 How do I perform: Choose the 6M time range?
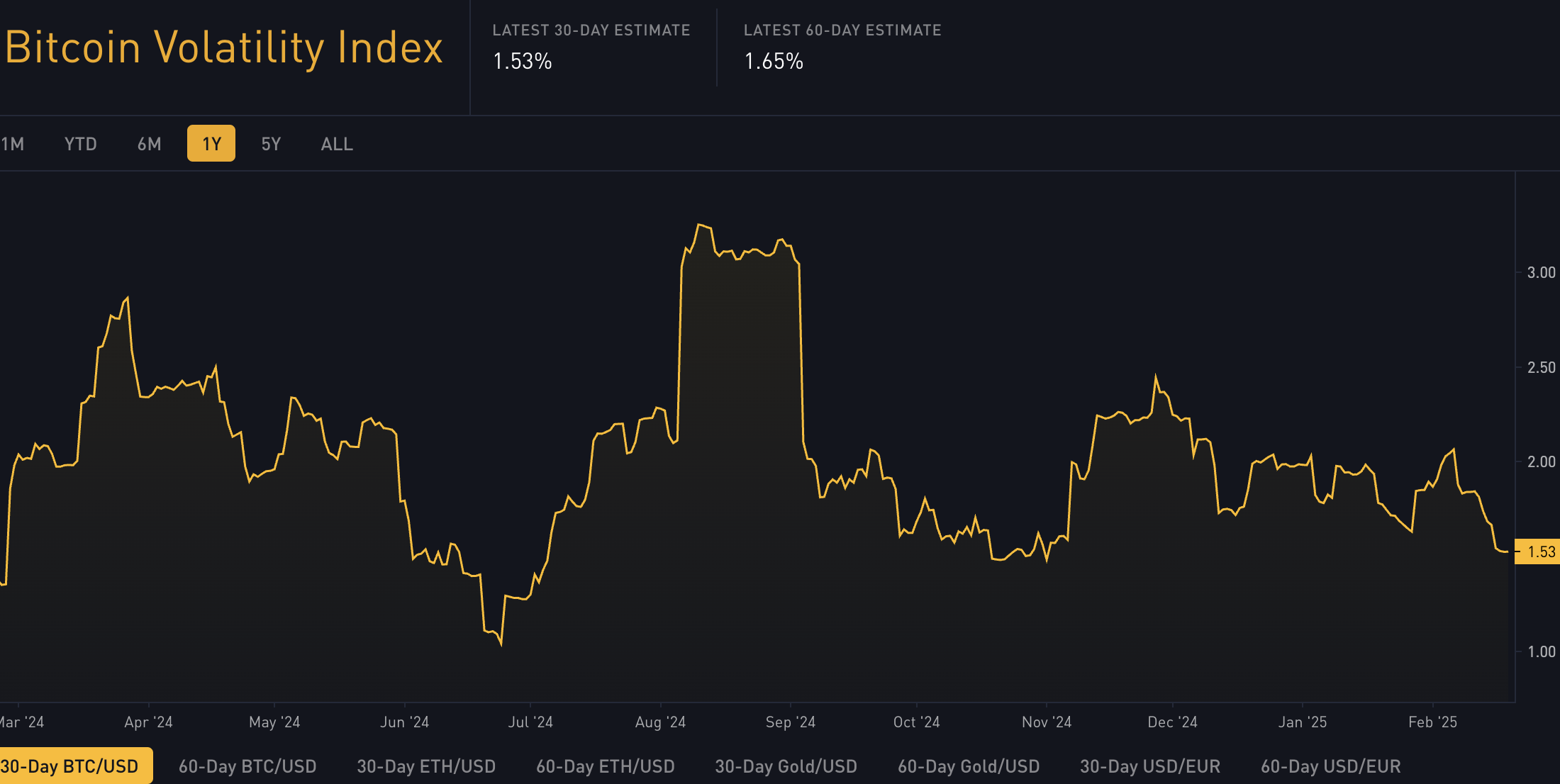(150, 144)
